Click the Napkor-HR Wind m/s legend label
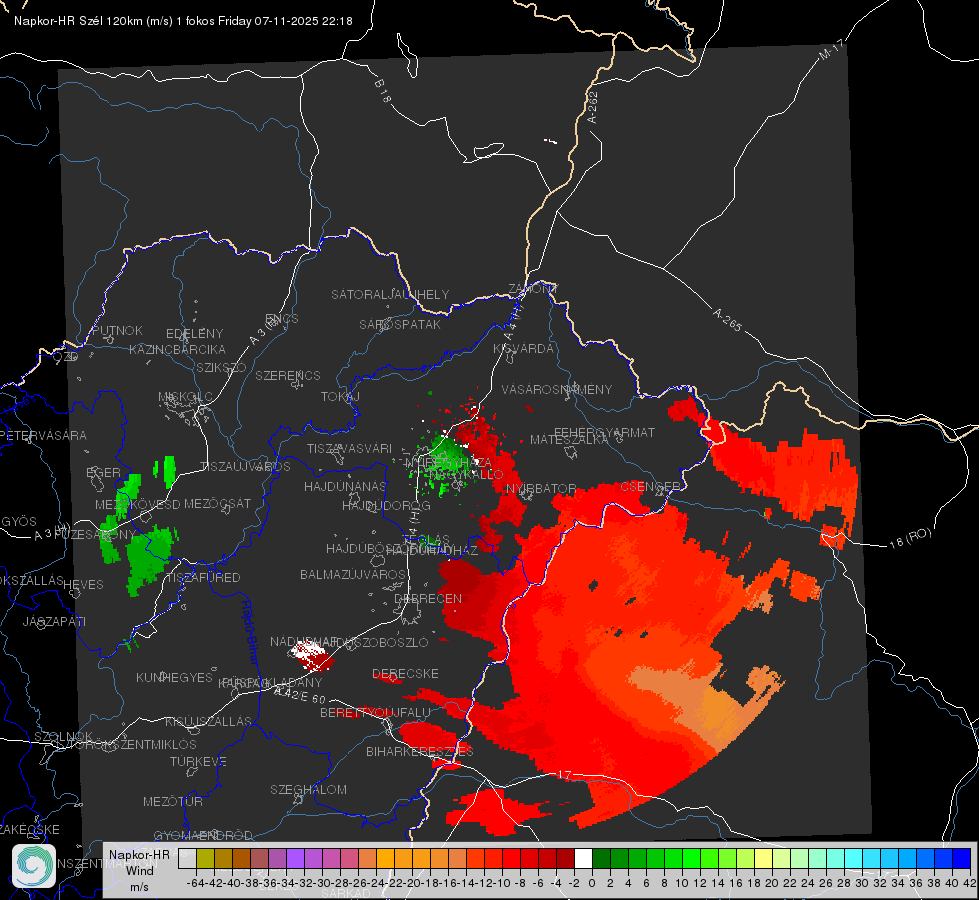This screenshot has width=979, height=900. (139, 871)
